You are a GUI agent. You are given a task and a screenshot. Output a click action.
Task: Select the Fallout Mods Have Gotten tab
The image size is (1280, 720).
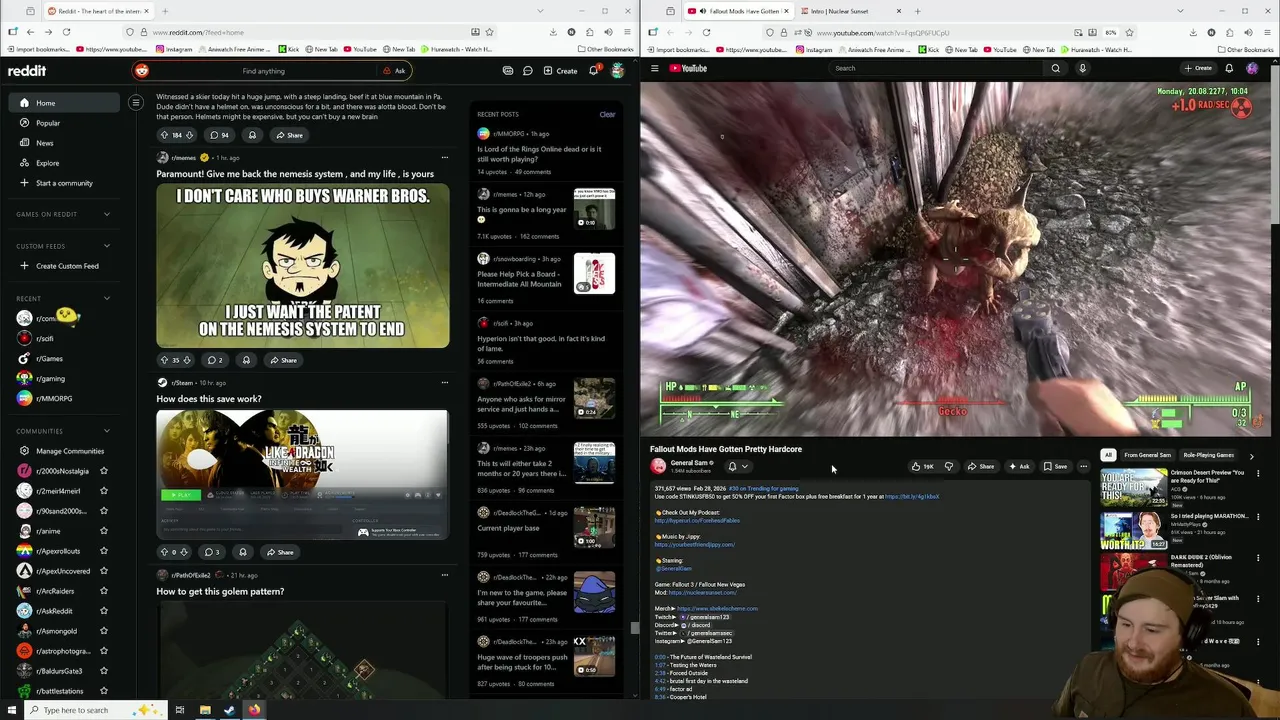[738, 11]
